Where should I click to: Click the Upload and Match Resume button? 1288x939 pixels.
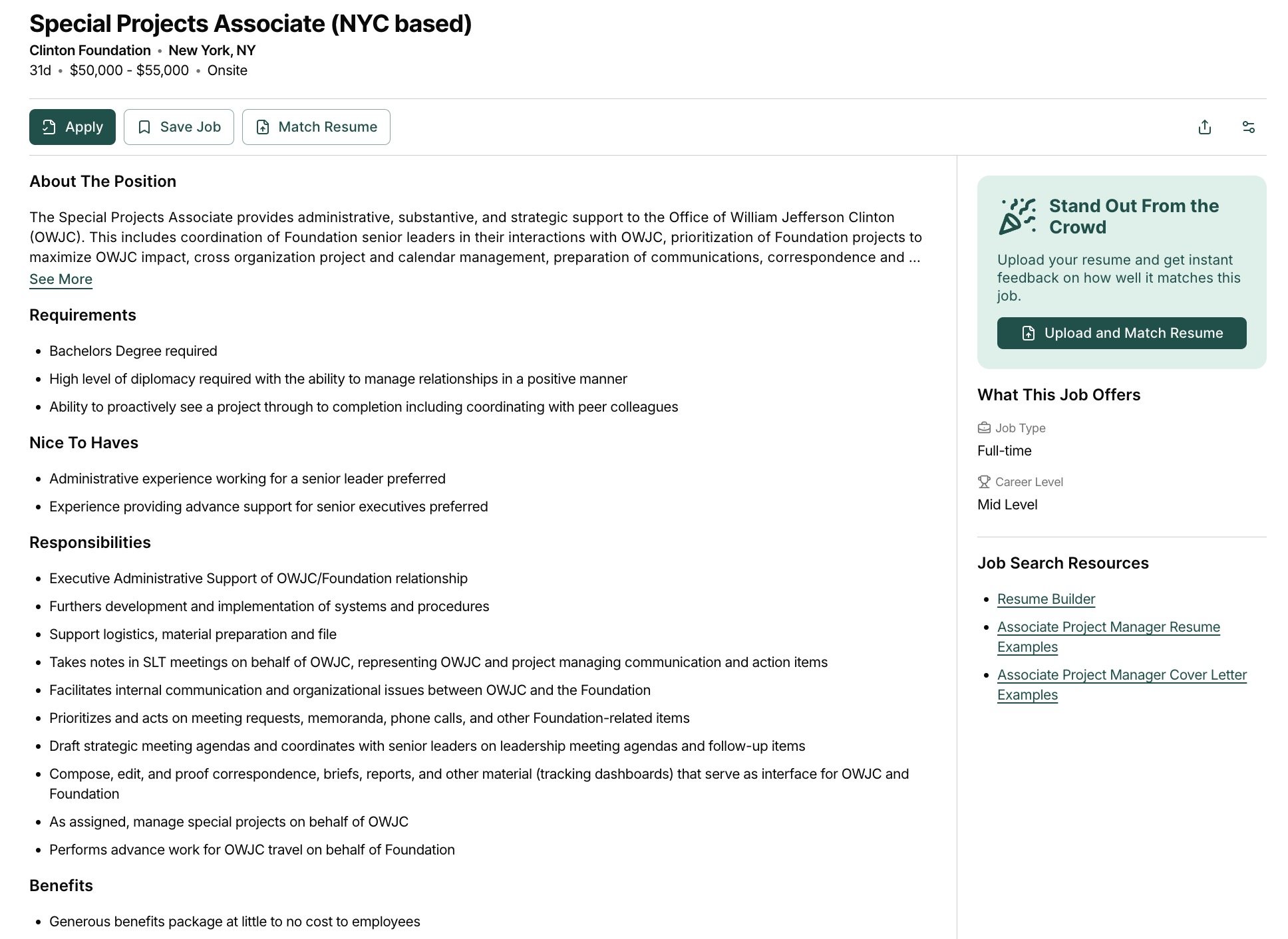tap(1122, 333)
